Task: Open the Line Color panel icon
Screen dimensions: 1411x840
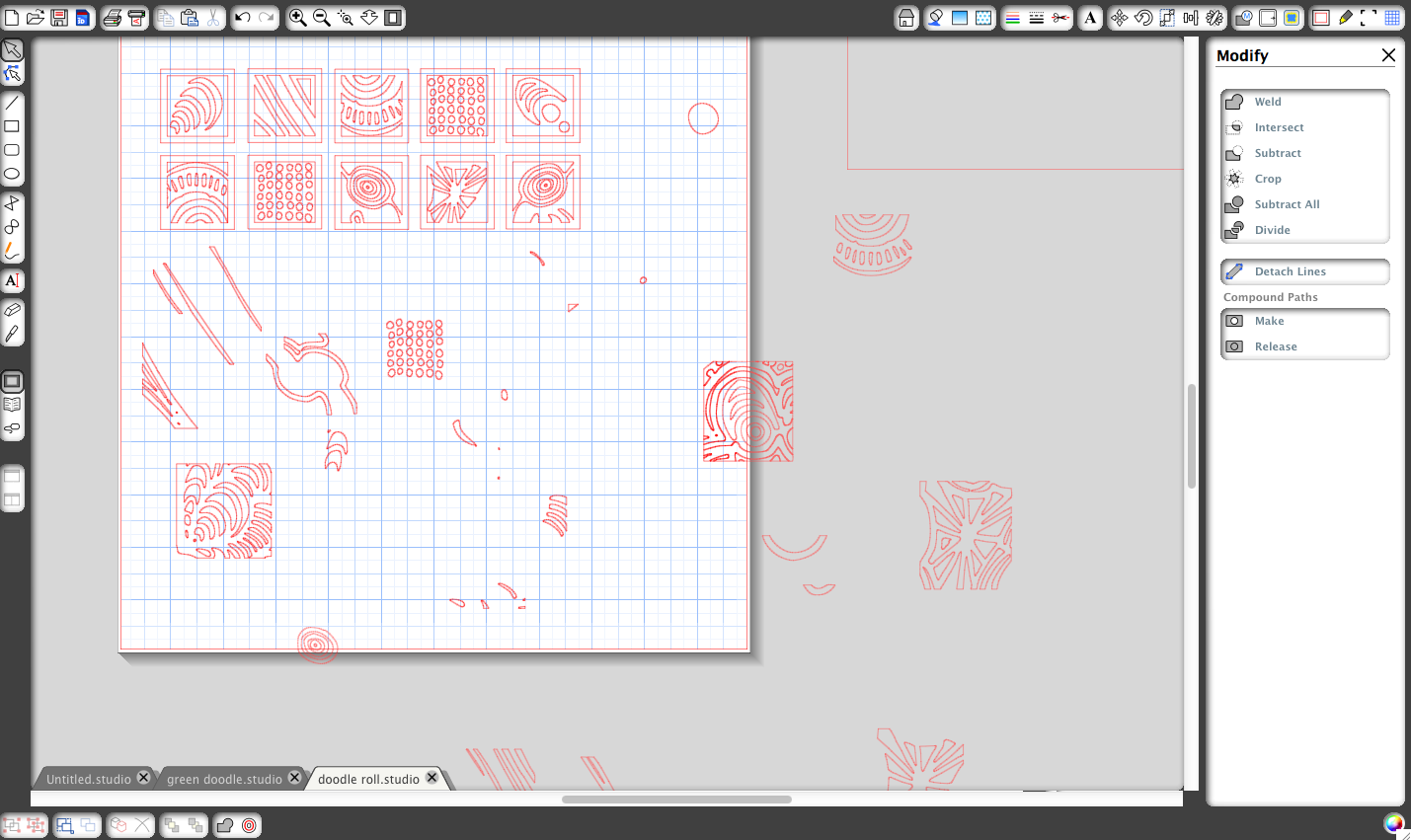Action: coord(1012,18)
